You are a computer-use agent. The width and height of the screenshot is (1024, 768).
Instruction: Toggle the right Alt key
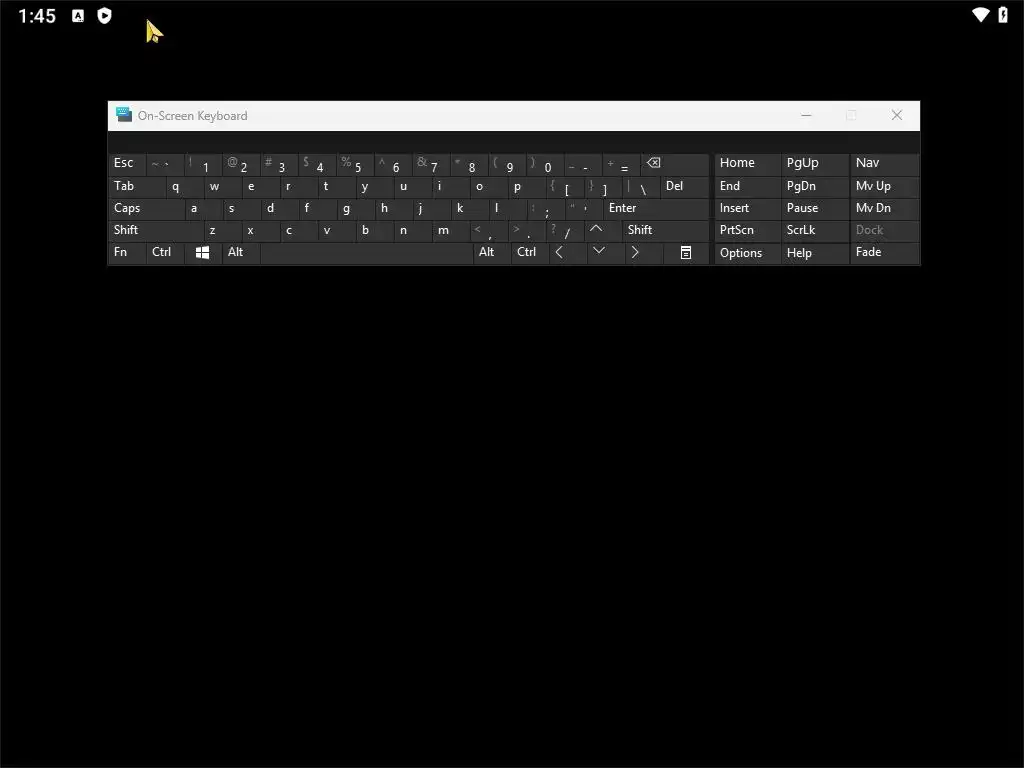coord(491,253)
